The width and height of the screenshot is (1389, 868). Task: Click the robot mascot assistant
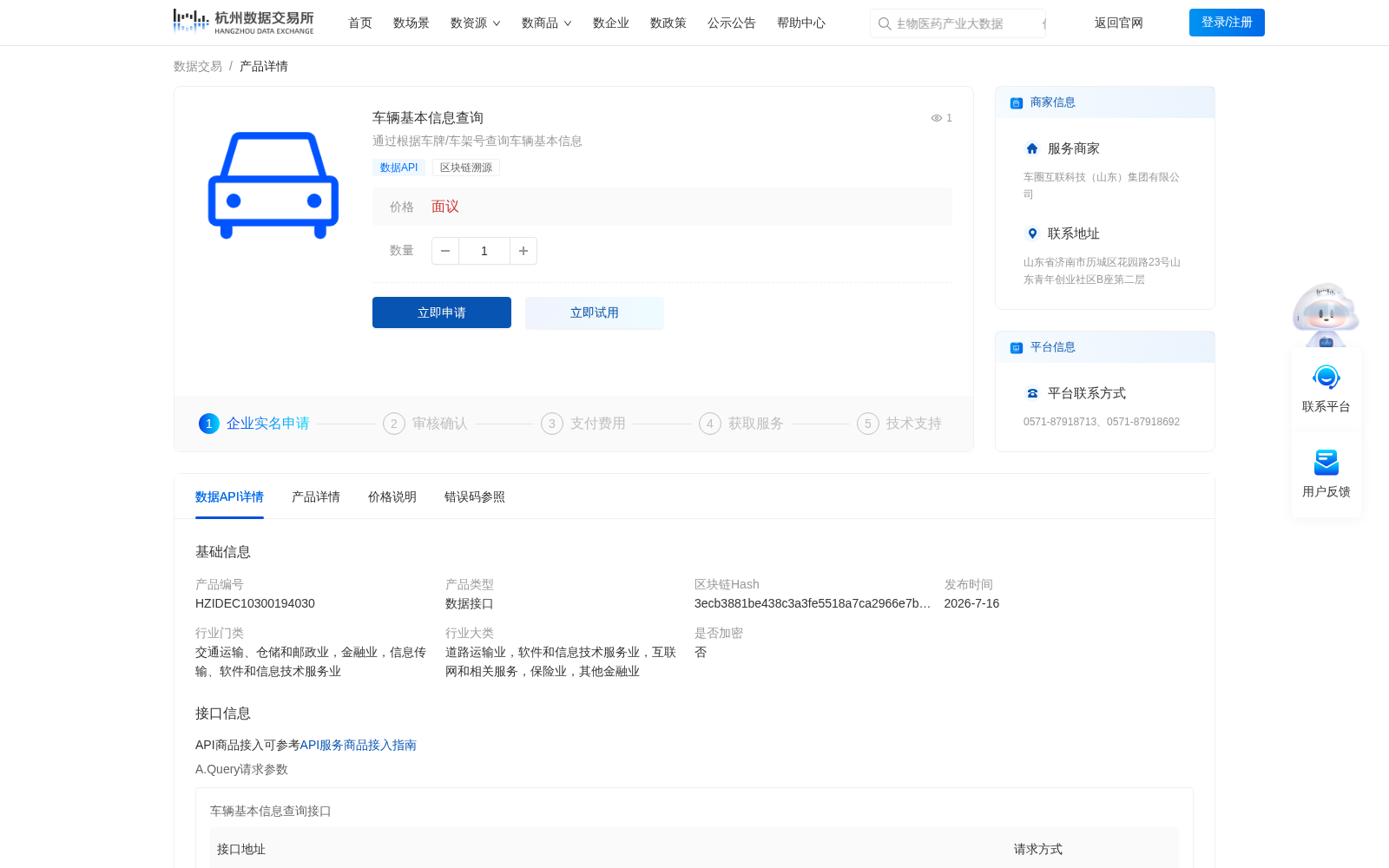[x=1326, y=314]
